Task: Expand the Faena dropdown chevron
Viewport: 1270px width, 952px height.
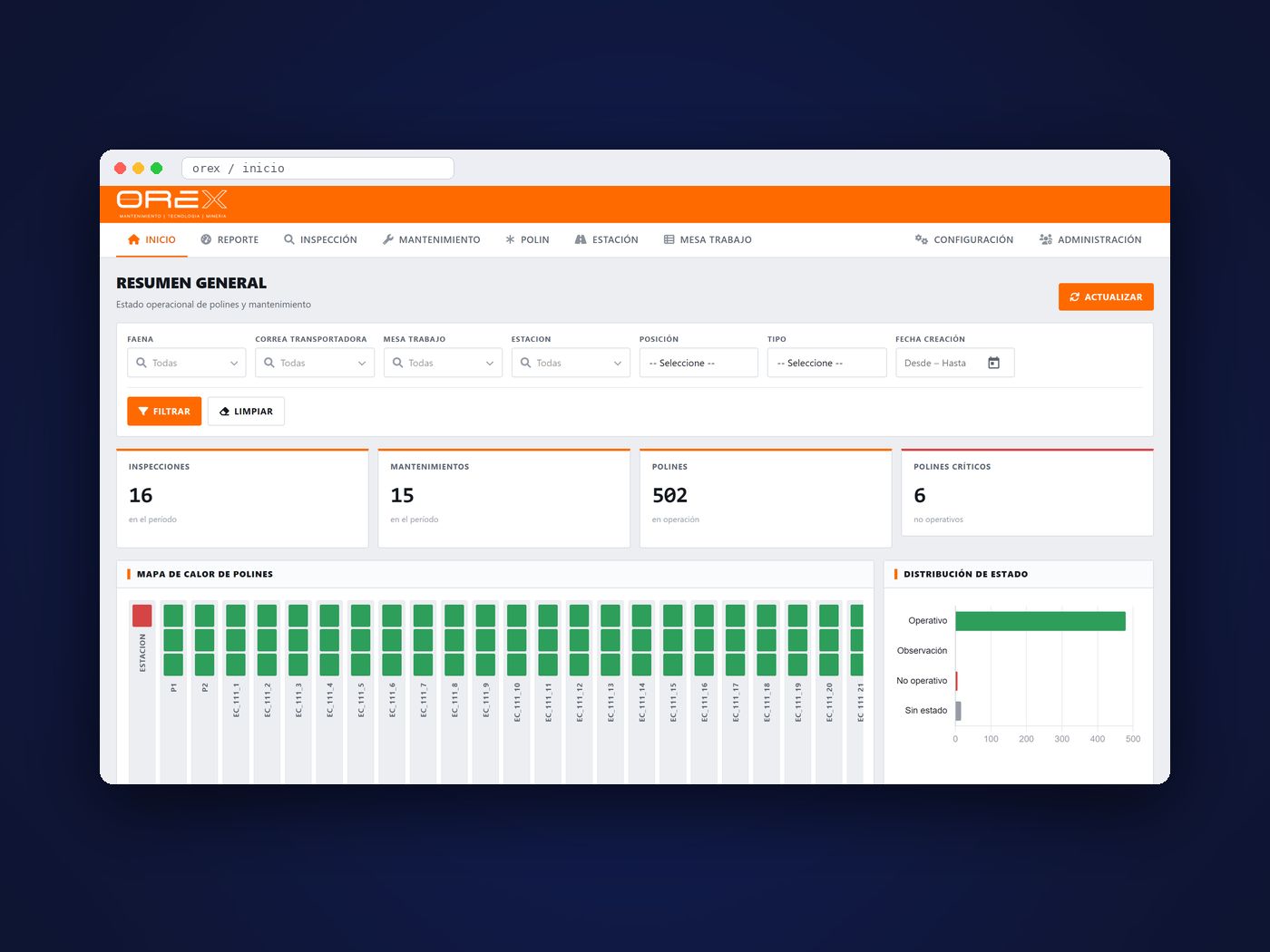Action: [x=234, y=364]
